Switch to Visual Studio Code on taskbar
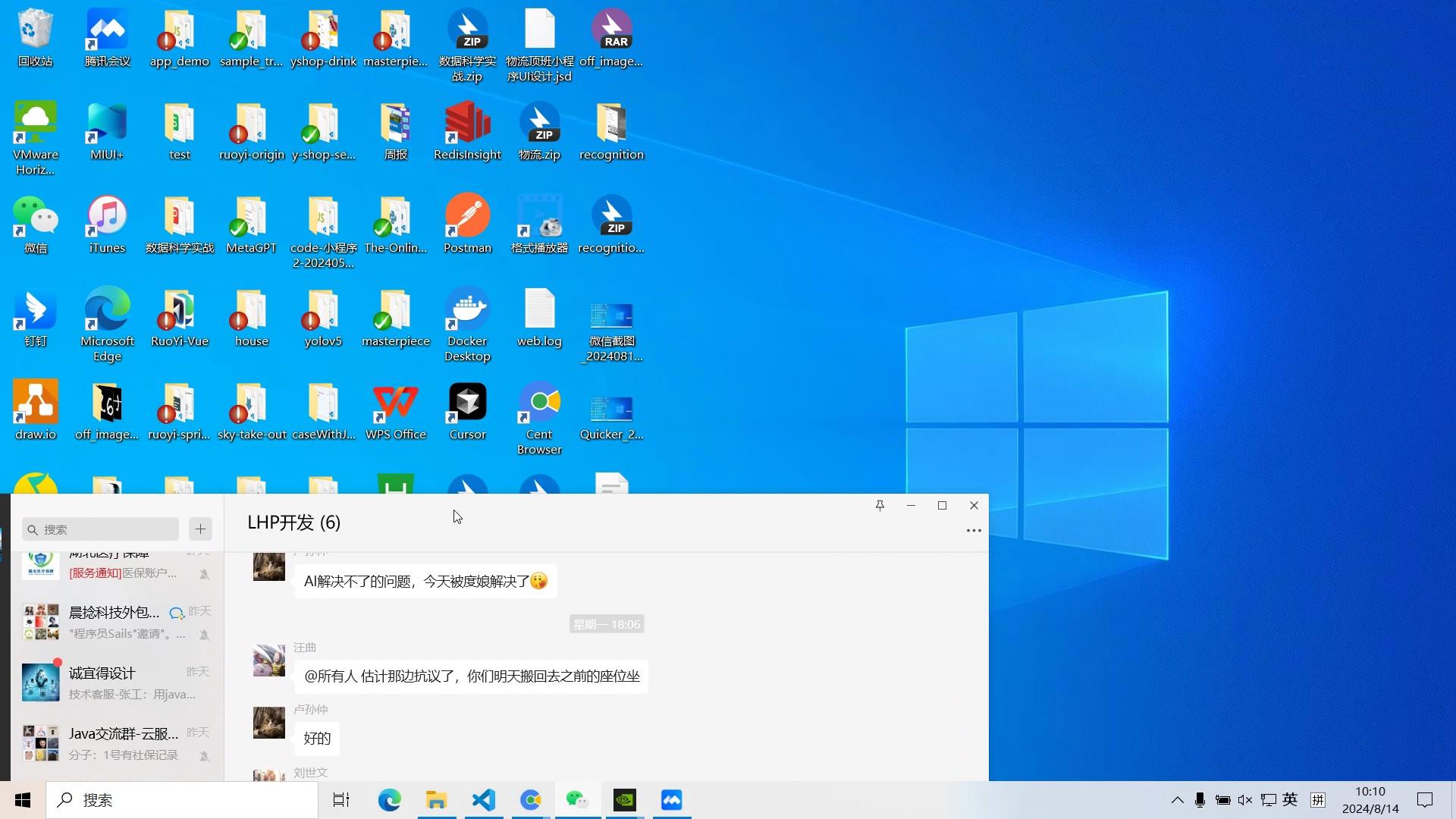 point(483,800)
